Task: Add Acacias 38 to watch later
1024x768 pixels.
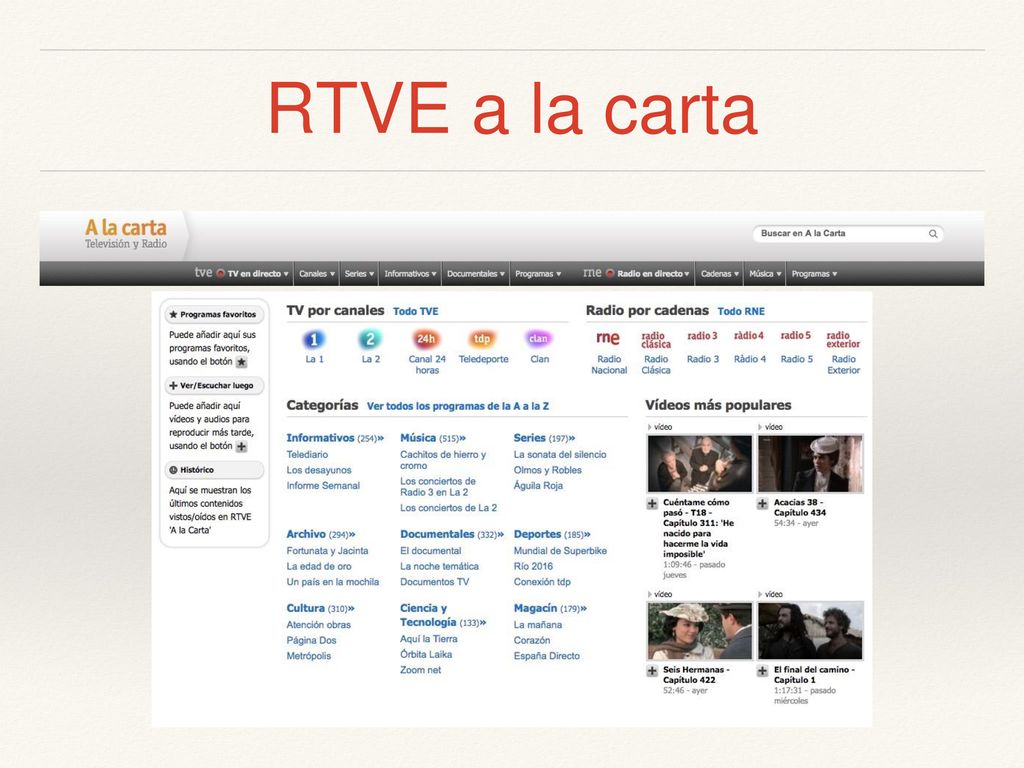Action: point(762,504)
